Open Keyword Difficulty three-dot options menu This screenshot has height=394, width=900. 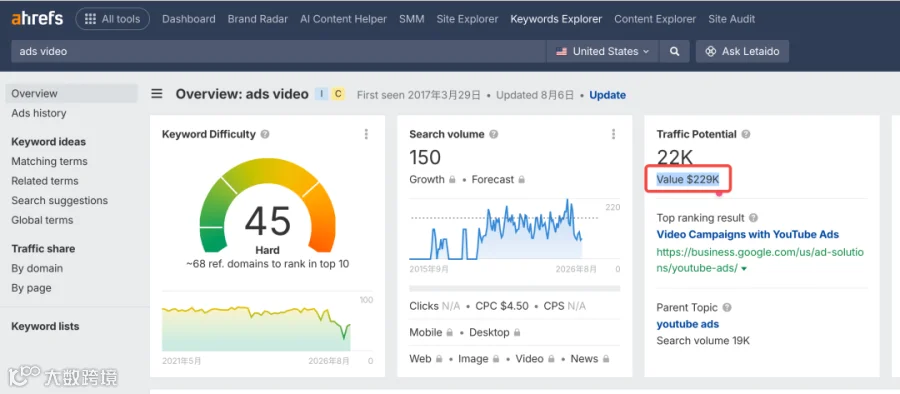click(x=366, y=134)
